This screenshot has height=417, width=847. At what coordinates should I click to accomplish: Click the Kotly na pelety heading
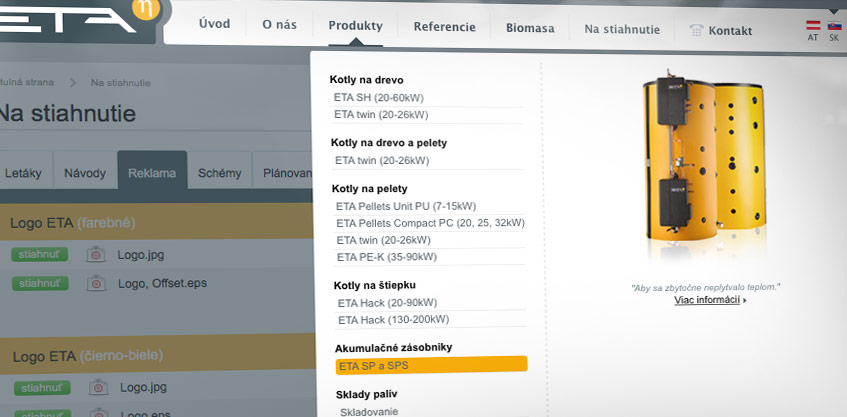pyautogui.click(x=369, y=189)
